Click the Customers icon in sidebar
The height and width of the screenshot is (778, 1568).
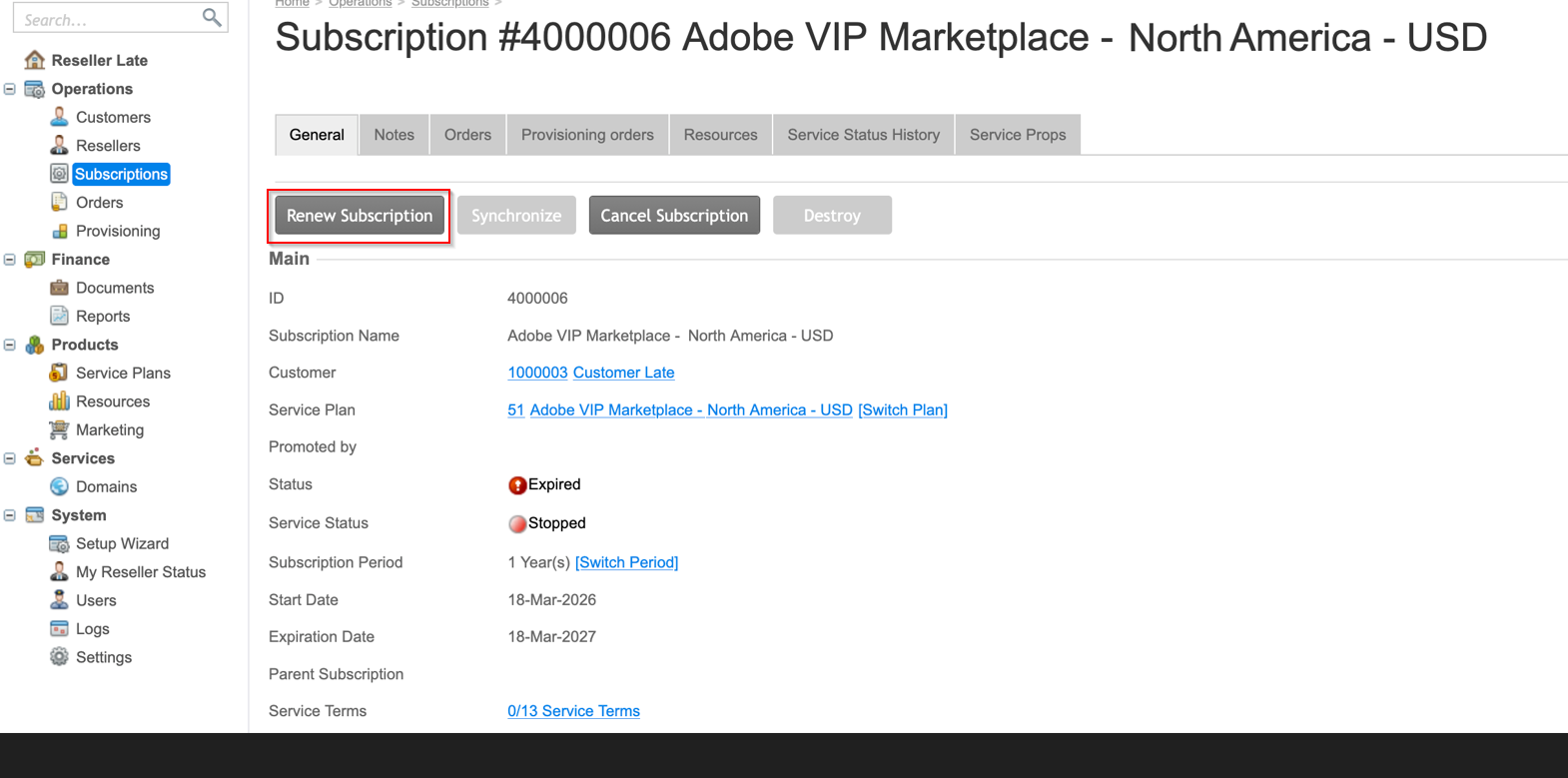(x=59, y=117)
